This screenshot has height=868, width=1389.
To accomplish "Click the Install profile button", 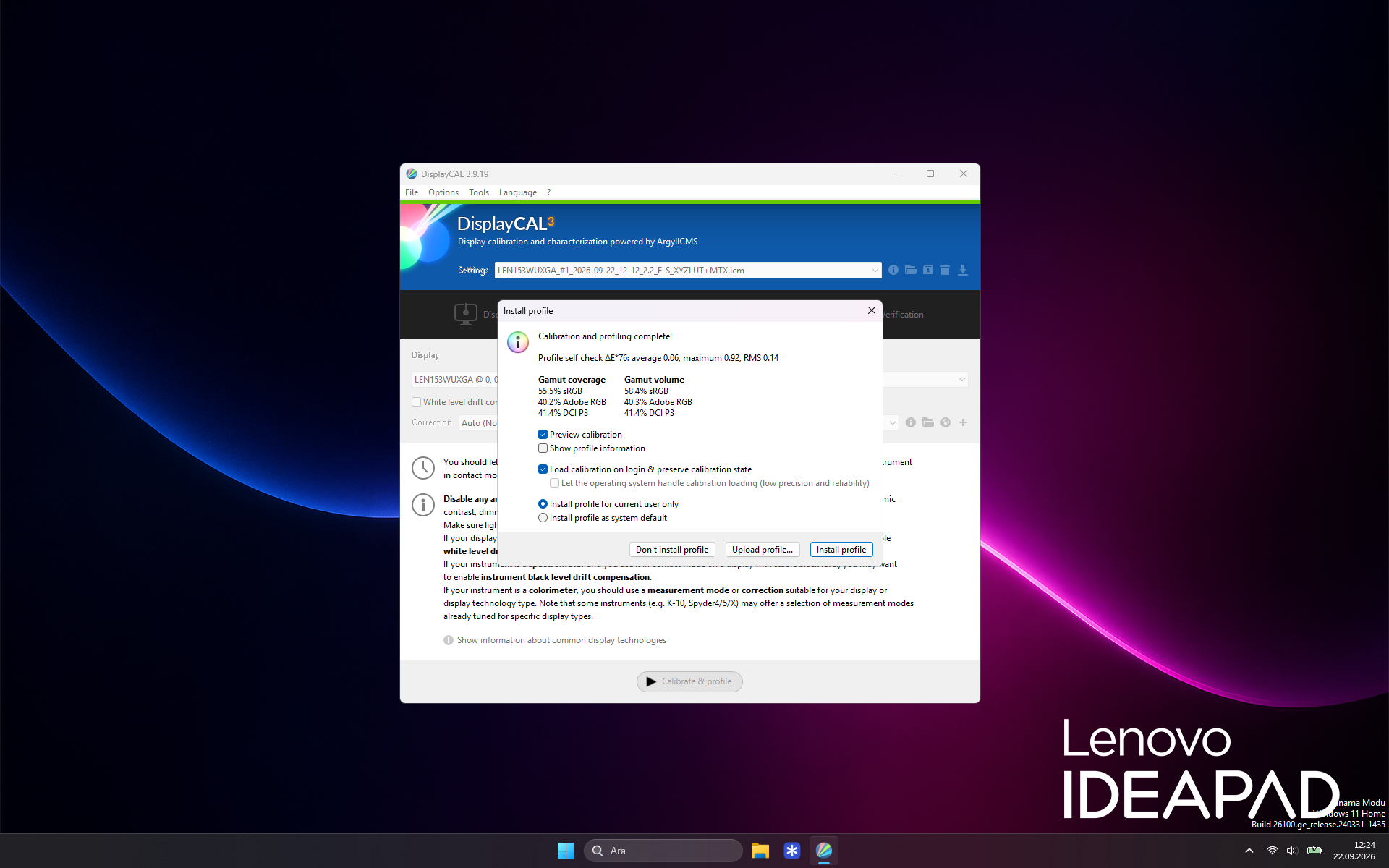I will click(x=841, y=550).
